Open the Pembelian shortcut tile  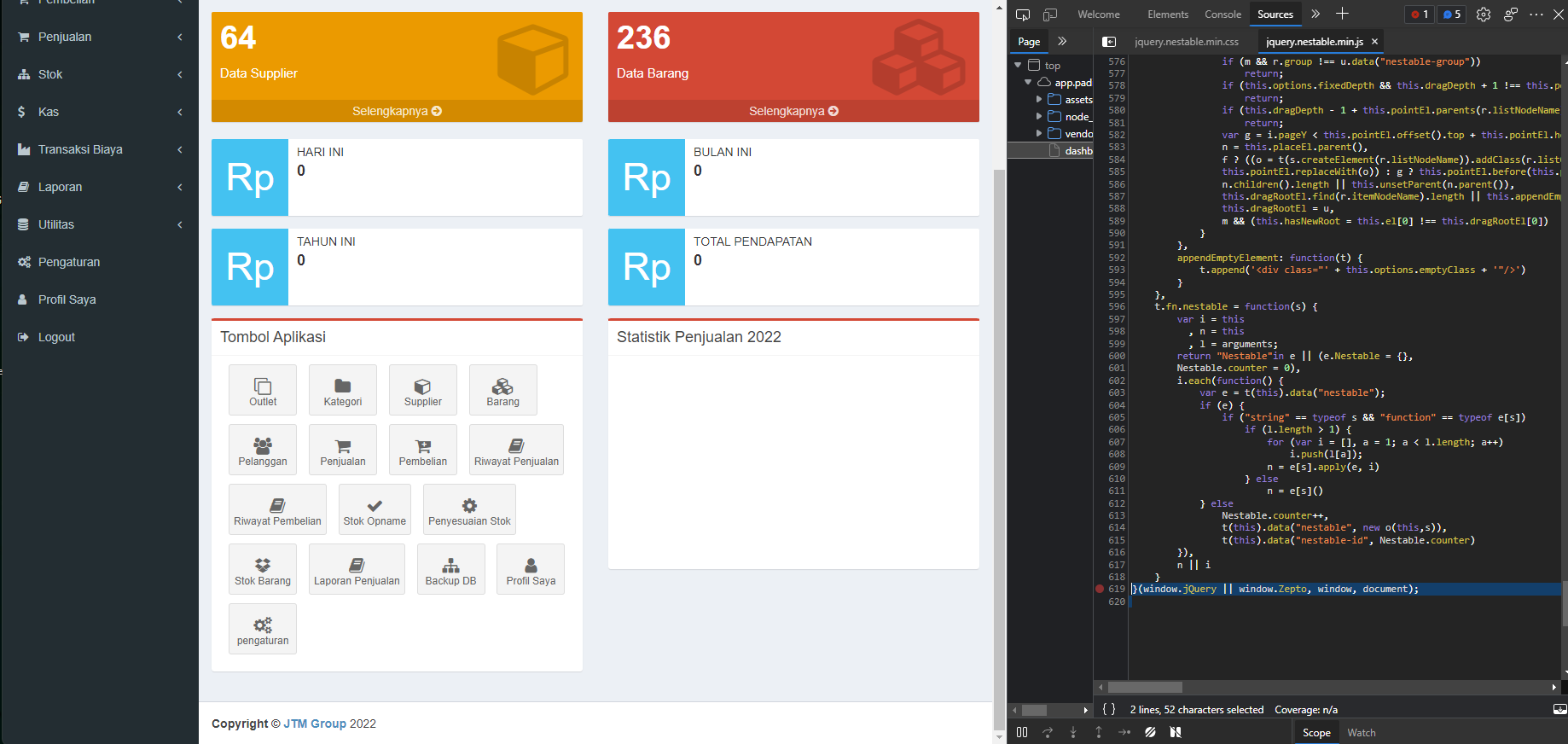pyautogui.click(x=423, y=450)
